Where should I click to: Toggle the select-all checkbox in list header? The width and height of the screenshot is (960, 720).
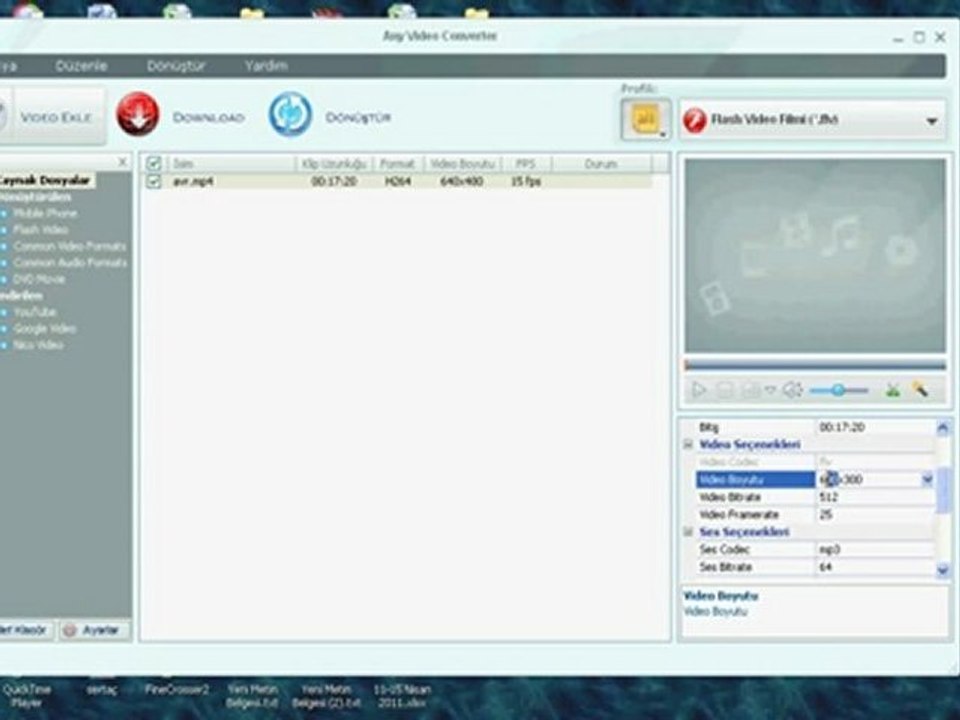click(x=154, y=163)
